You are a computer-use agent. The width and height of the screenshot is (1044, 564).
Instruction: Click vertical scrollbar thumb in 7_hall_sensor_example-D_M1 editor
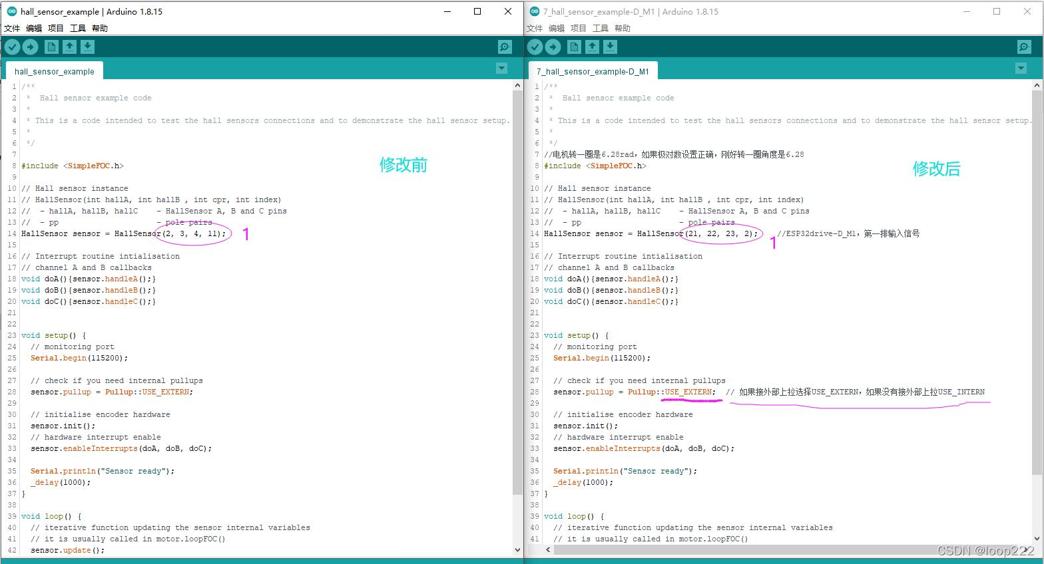(x=1037, y=283)
